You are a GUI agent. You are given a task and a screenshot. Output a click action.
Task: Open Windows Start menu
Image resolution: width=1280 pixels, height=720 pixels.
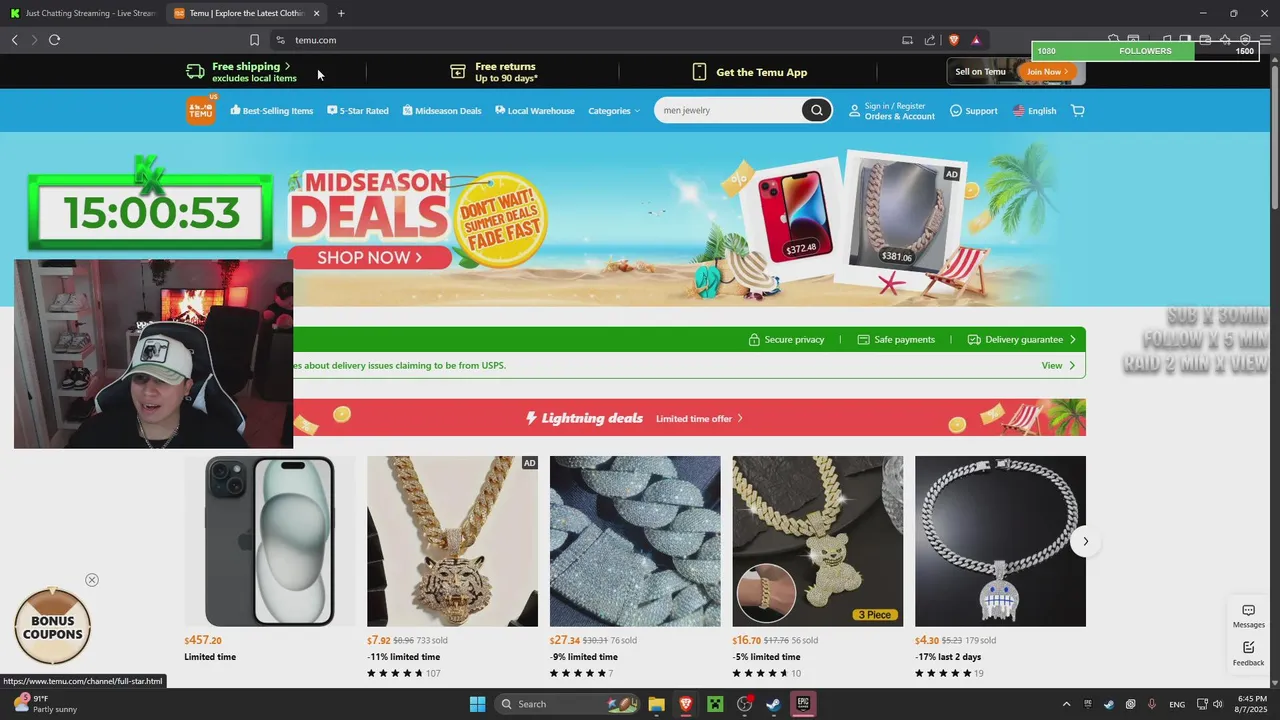[x=477, y=704]
